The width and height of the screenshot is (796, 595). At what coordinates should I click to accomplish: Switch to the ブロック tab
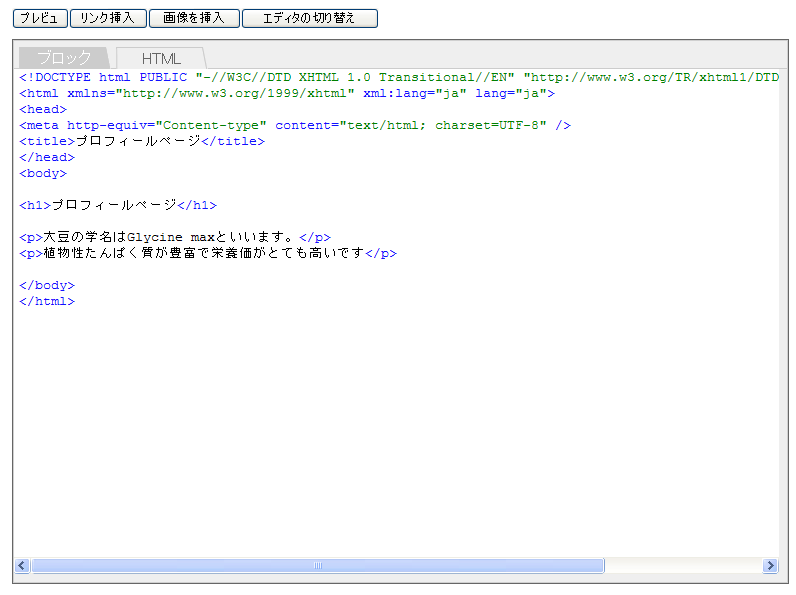[64, 58]
